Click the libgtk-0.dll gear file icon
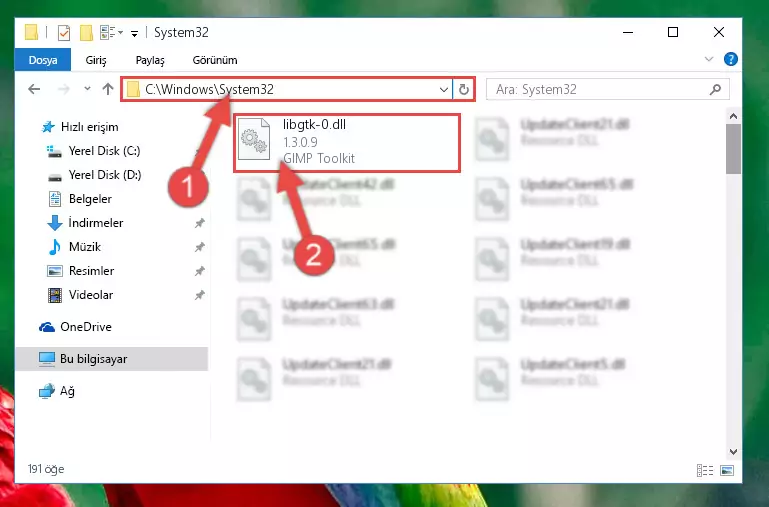The width and height of the screenshot is (769, 507). click(254, 139)
